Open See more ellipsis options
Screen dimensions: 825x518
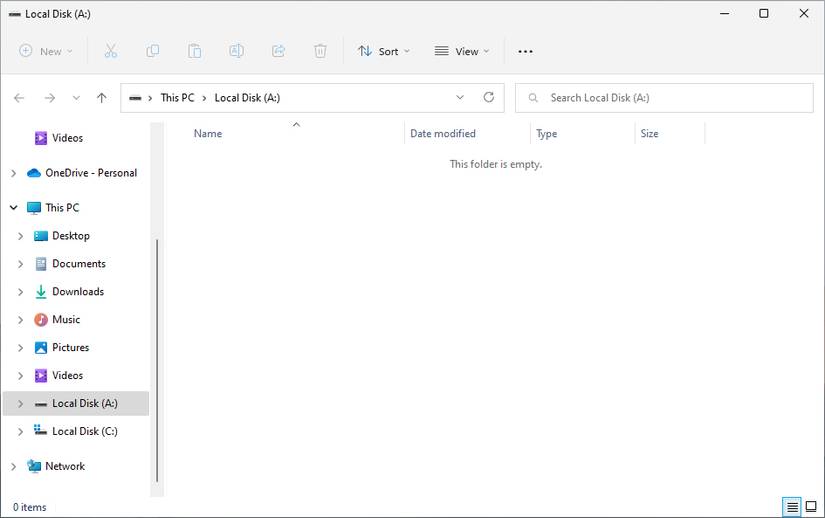pyautogui.click(x=525, y=51)
